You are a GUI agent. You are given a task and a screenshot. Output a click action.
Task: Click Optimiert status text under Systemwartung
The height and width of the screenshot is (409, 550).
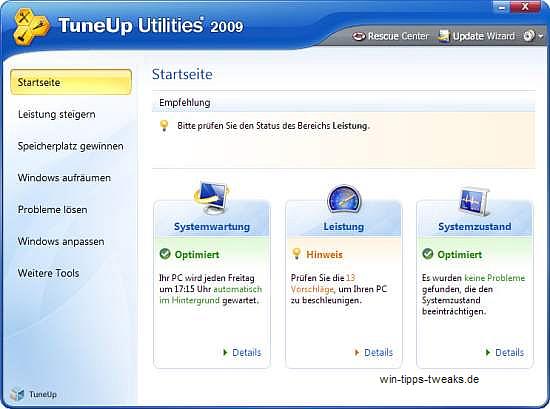point(197,254)
